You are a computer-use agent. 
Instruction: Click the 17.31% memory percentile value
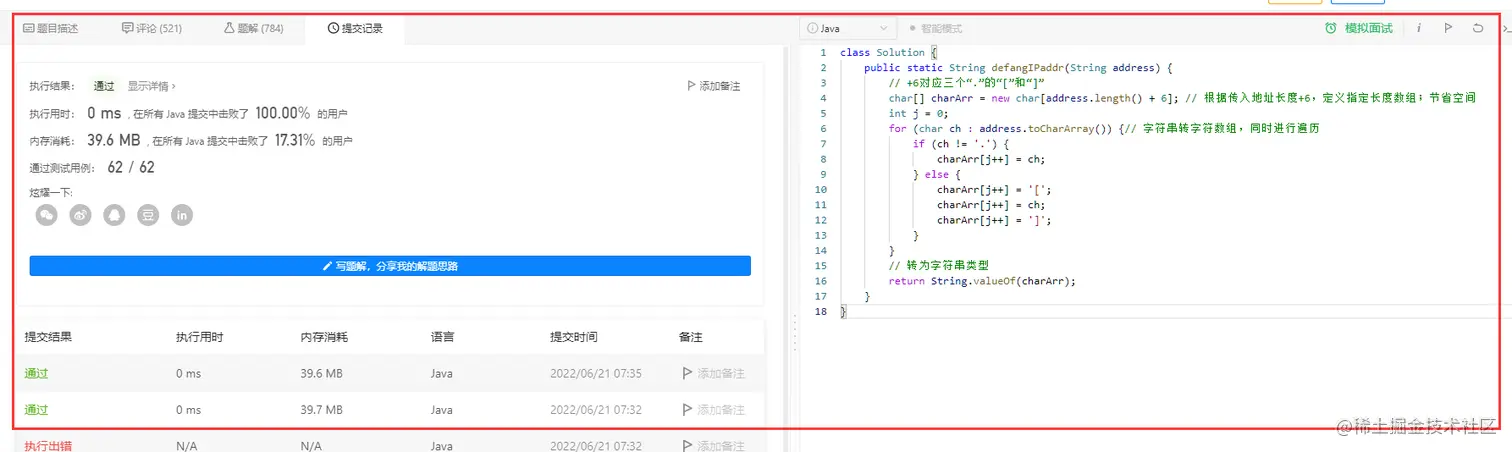point(294,140)
